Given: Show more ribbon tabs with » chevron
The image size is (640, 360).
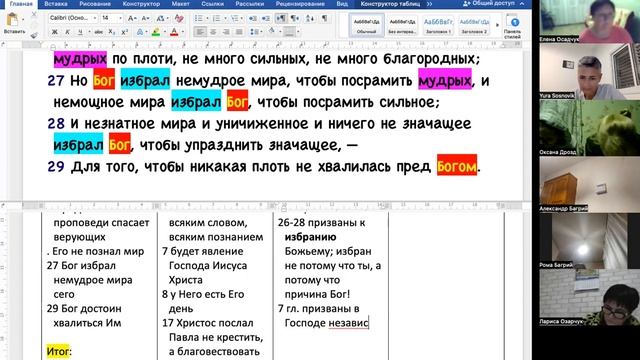Looking at the screenshot, I should tap(429, 4).
